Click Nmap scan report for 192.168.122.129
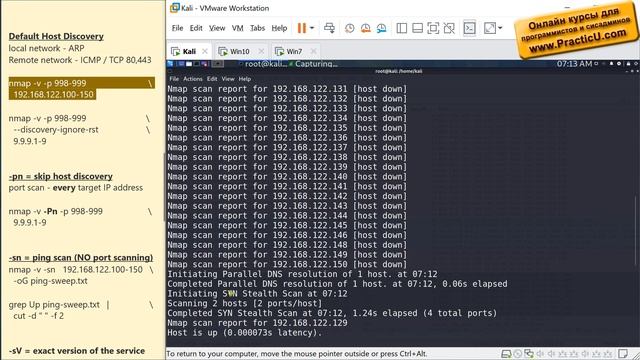640x360 pixels. [258, 323]
